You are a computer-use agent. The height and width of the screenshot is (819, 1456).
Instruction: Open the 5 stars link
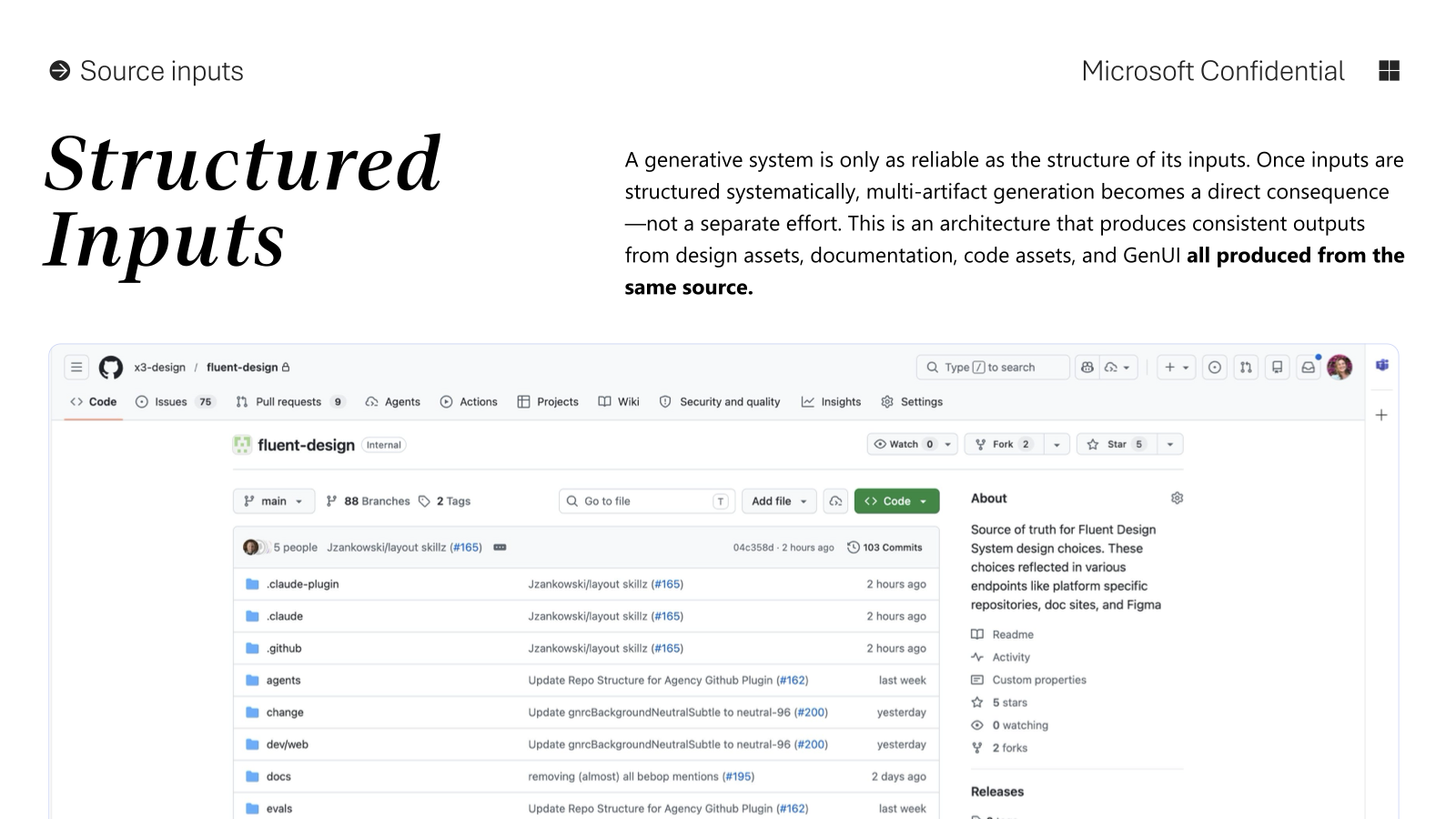tap(999, 703)
